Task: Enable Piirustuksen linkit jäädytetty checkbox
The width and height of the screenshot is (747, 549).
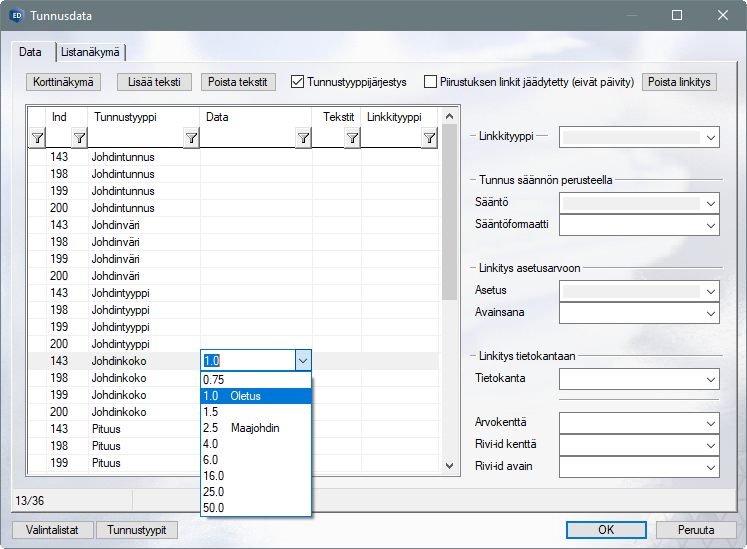Action: pyautogui.click(x=431, y=82)
